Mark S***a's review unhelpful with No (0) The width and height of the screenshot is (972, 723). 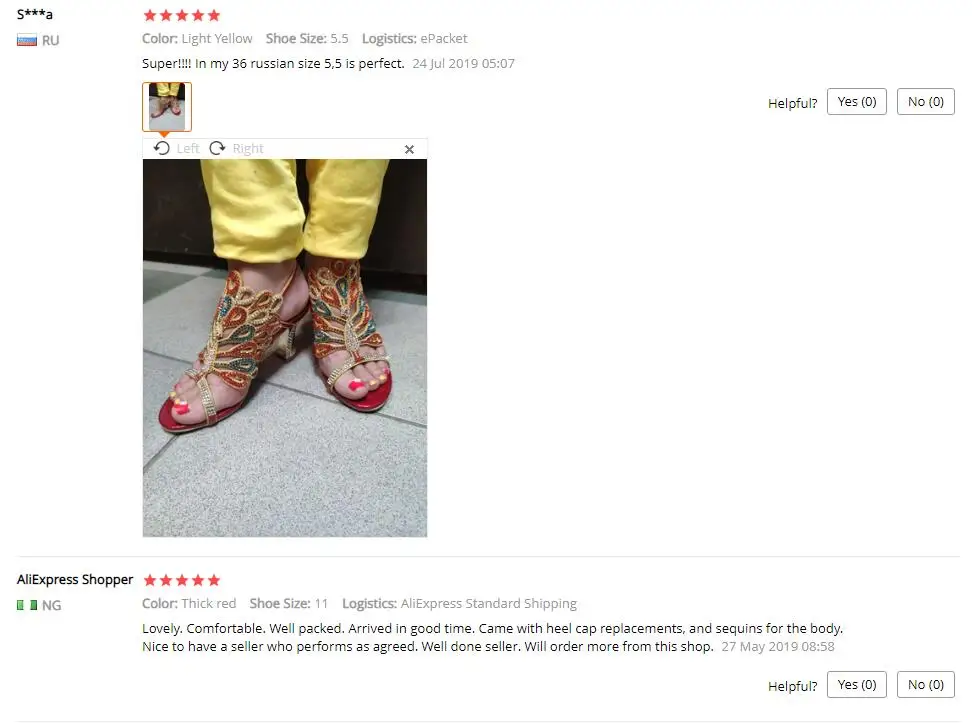926,102
